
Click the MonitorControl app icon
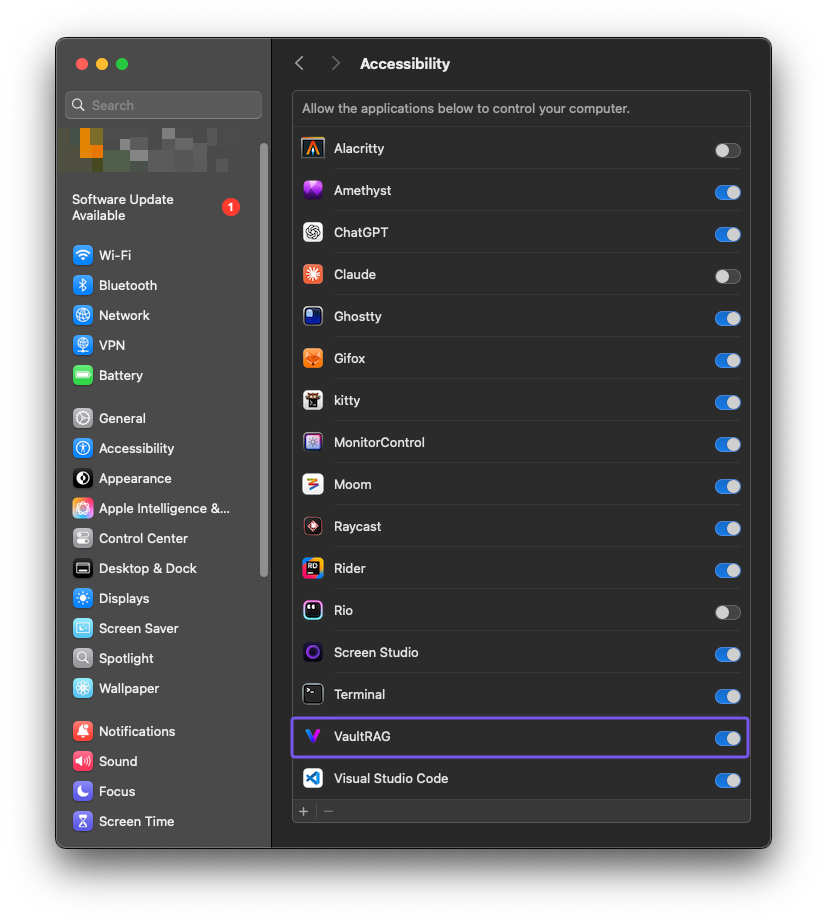(313, 442)
